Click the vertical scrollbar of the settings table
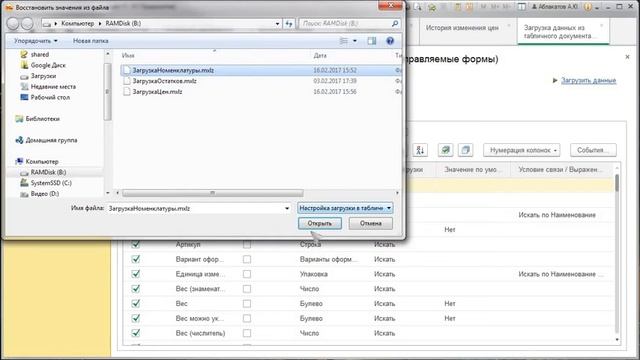 click(x=617, y=183)
